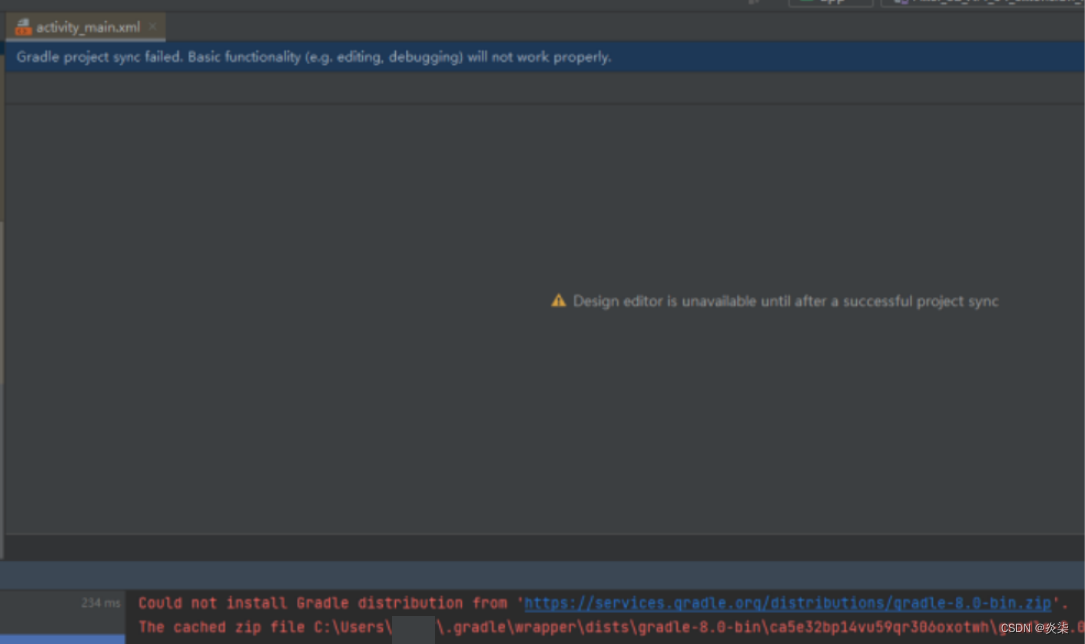Close the activity_main.xml editor tab

point(152,26)
